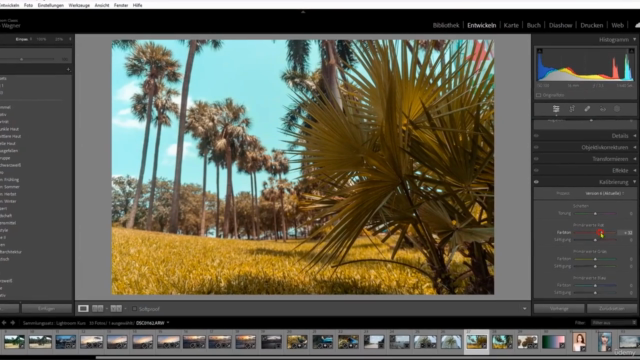This screenshot has width=640, height=360.
Task: Expand the Effekte panel
Action: [634, 170]
